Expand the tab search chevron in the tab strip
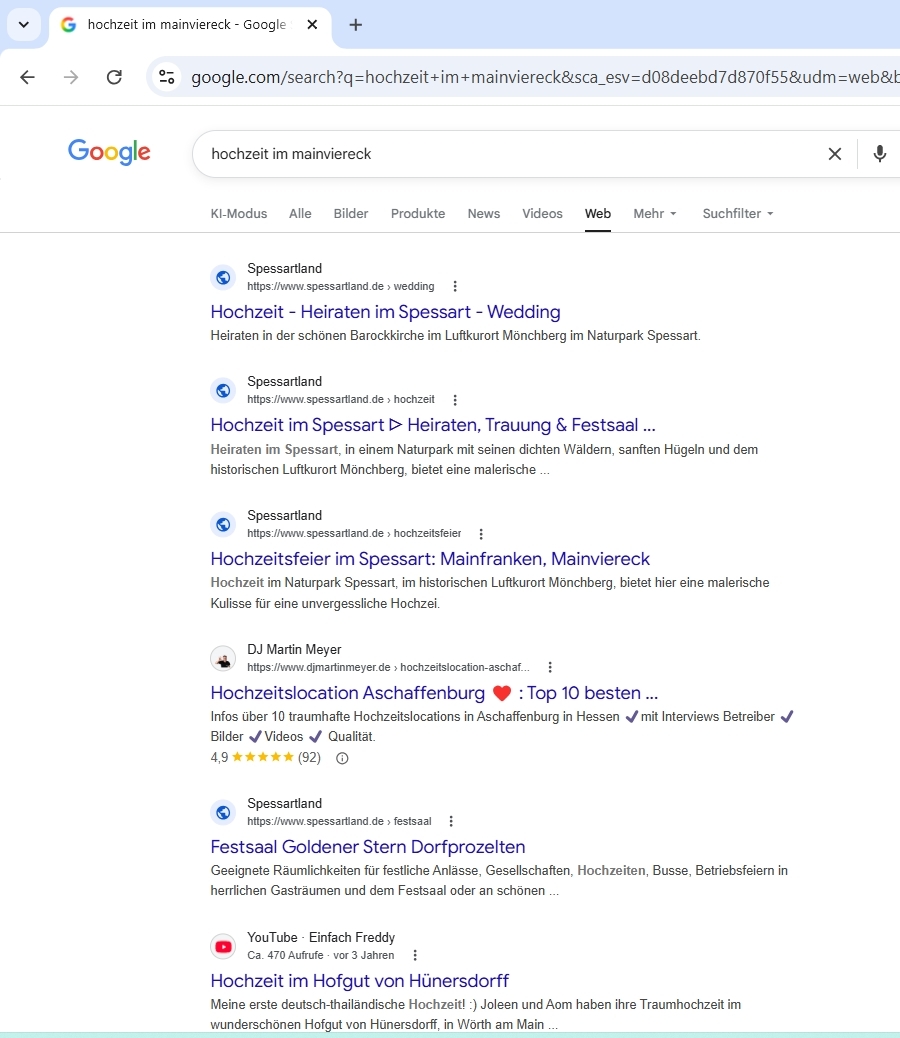This screenshot has height=1038, width=900. (x=23, y=25)
